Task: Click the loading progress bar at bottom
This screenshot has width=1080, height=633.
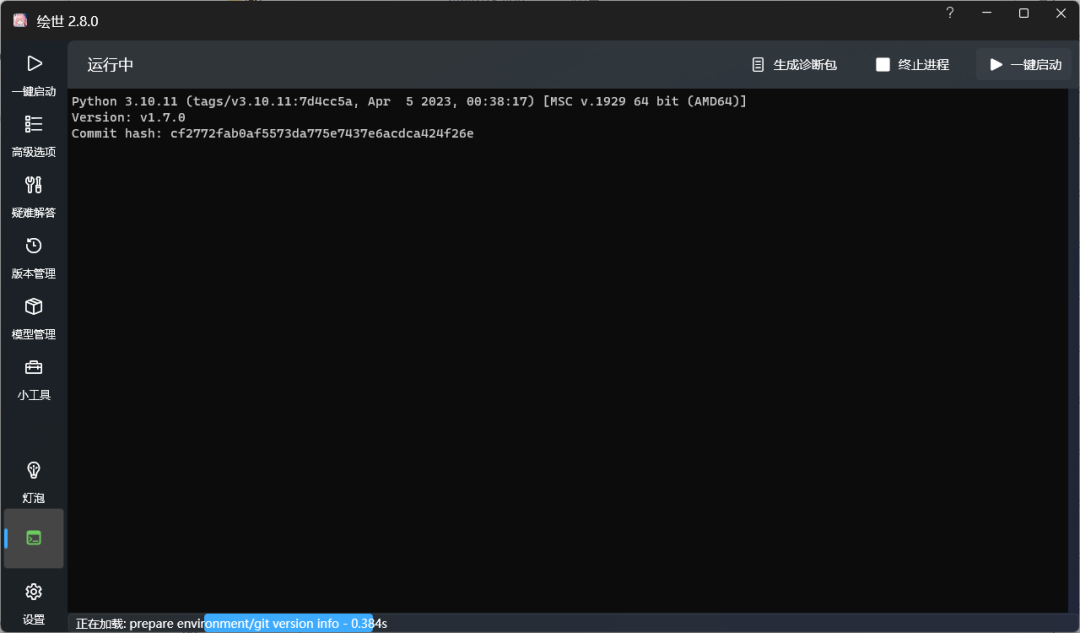Action: [288, 622]
